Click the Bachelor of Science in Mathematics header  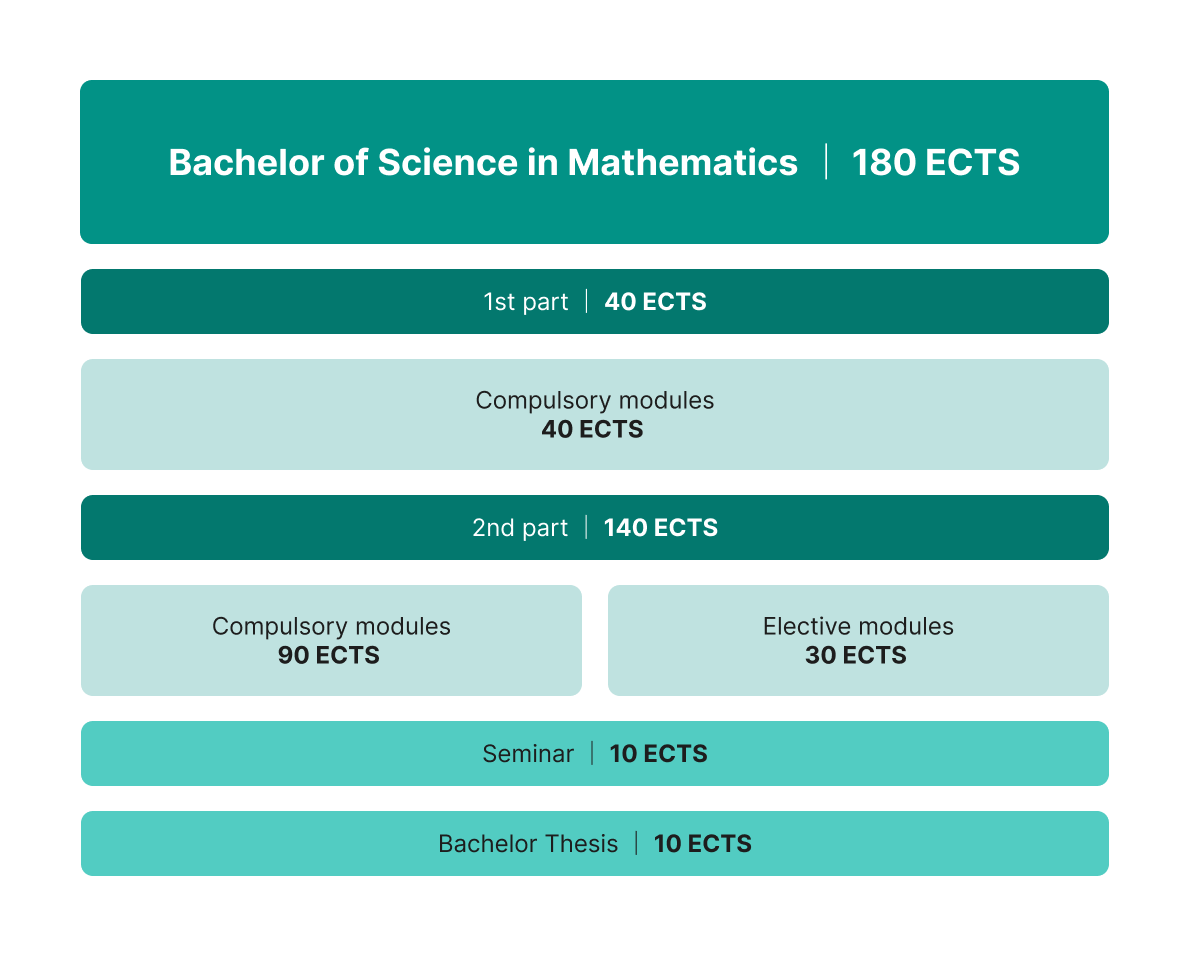click(594, 161)
